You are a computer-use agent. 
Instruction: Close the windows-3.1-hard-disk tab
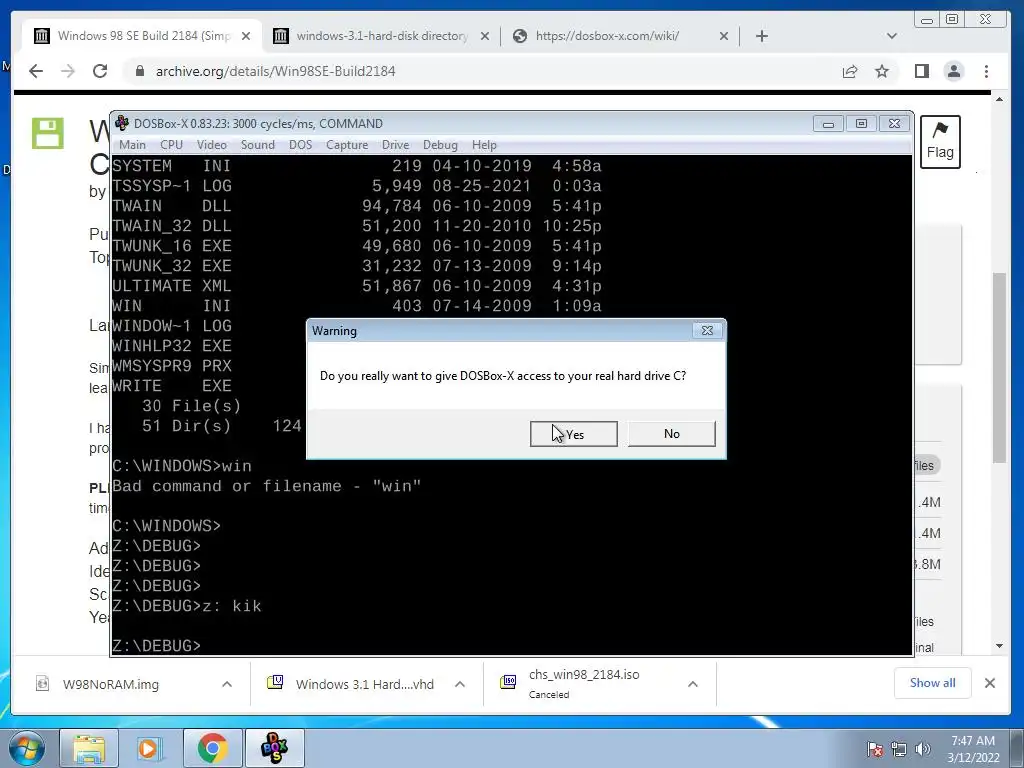click(485, 36)
